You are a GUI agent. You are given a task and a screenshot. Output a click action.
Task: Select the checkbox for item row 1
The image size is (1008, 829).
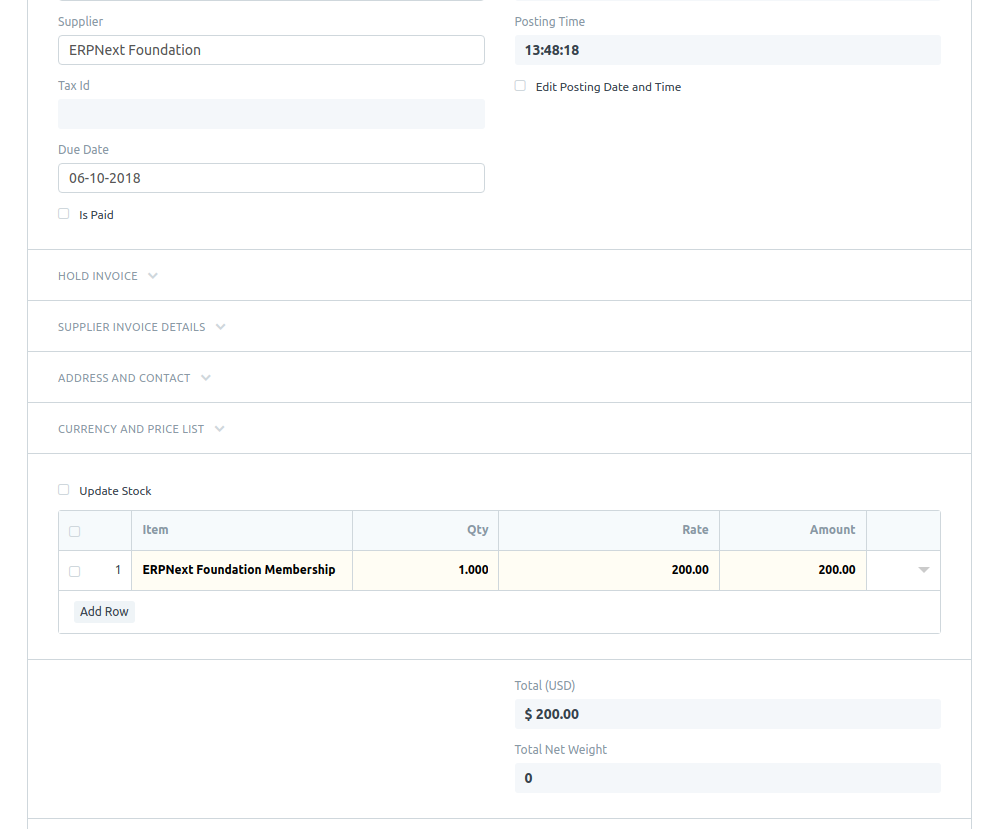click(74, 570)
